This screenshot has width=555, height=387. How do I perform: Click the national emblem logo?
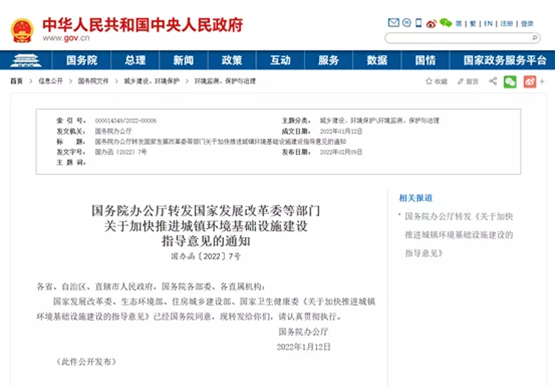[22, 30]
